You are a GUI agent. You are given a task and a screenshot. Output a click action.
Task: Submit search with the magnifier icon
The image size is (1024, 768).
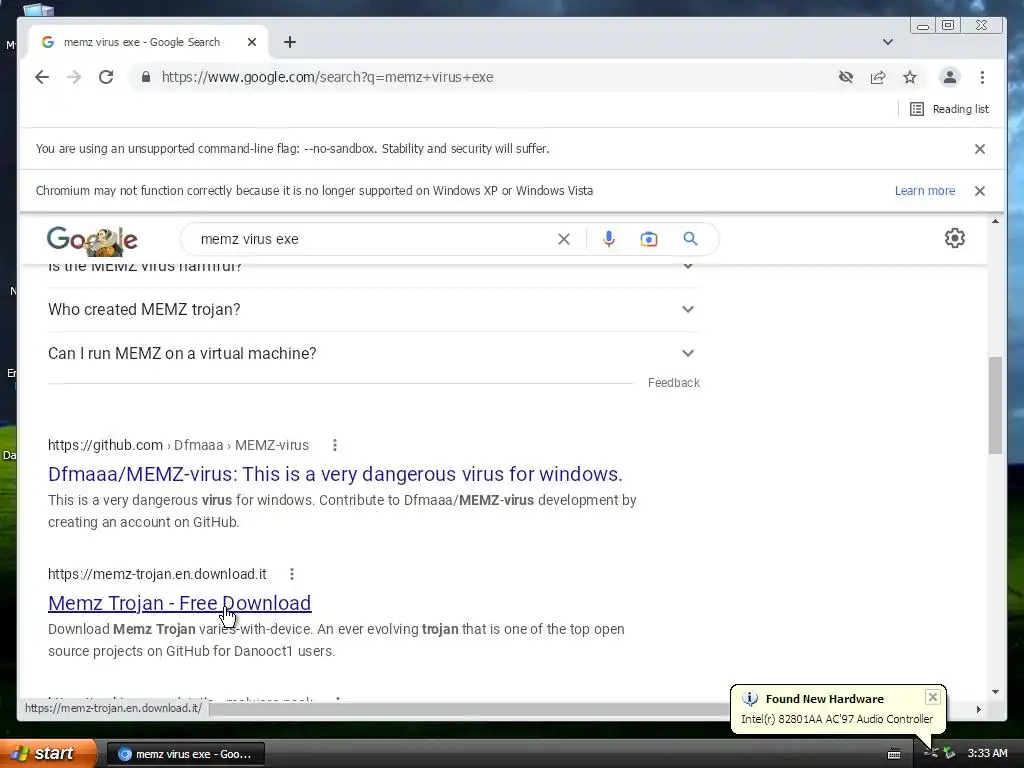coord(690,239)
